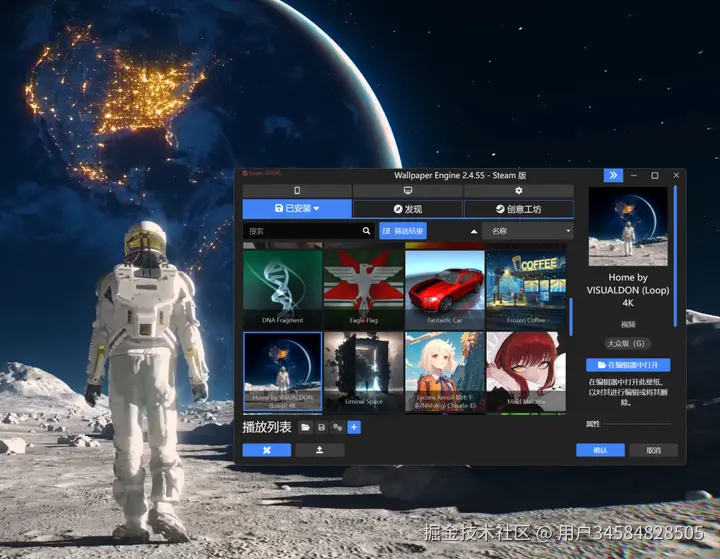Maximize the Wallpaper Engine window
The height and width of the screenshot is (559, 720).
(655, 175)
